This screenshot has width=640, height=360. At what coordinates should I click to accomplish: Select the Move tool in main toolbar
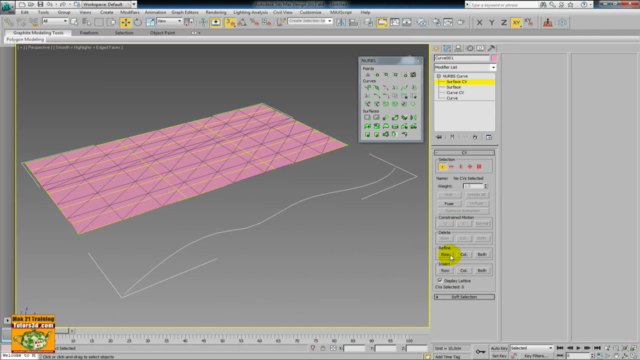(125, 22)
